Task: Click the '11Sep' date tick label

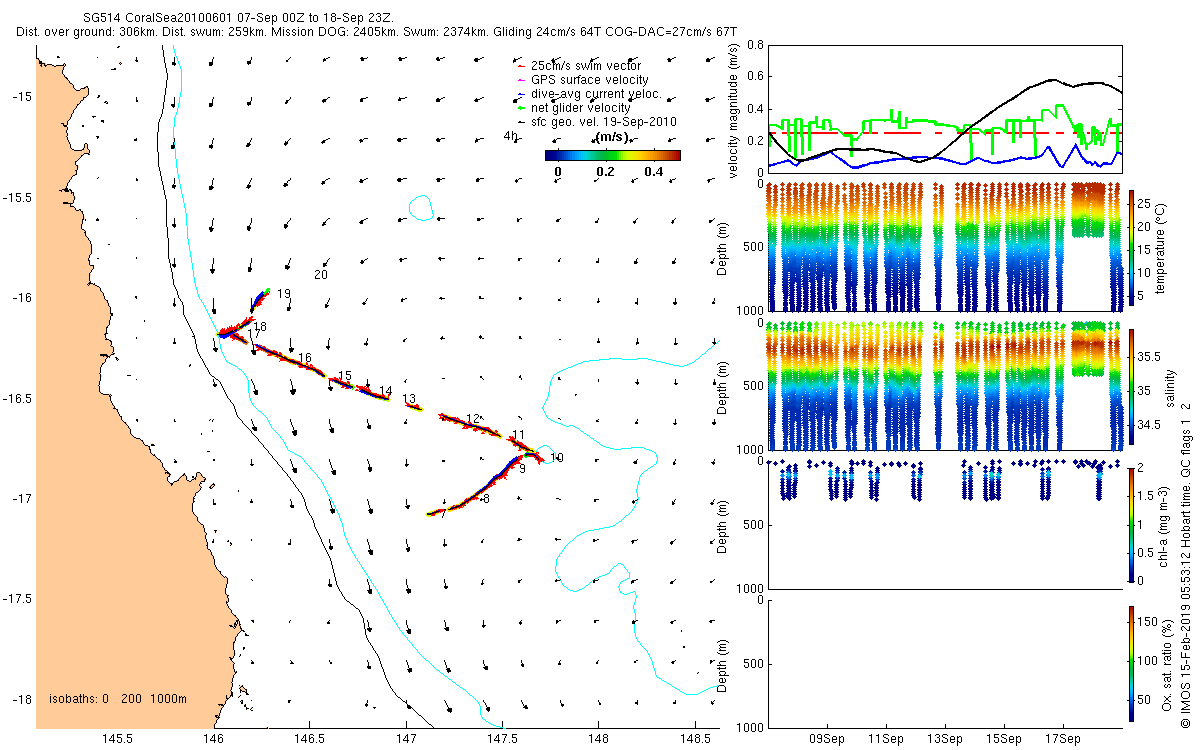Action: [886, 739]
